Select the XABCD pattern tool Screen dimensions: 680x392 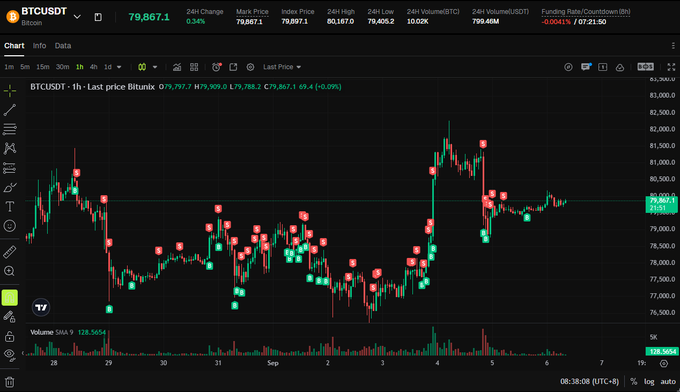point(10,148)
